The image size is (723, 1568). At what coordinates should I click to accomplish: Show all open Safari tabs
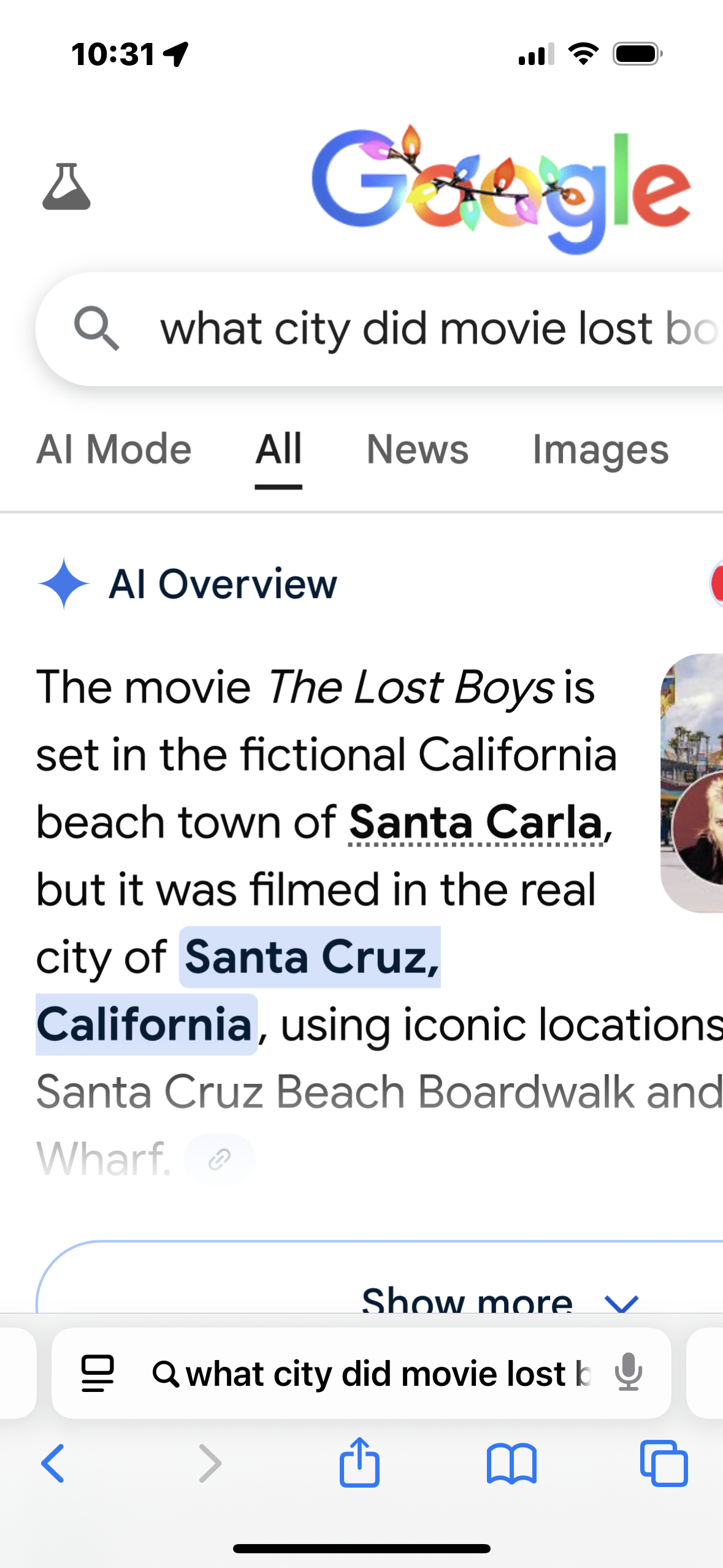click(x=664, y=1463)
